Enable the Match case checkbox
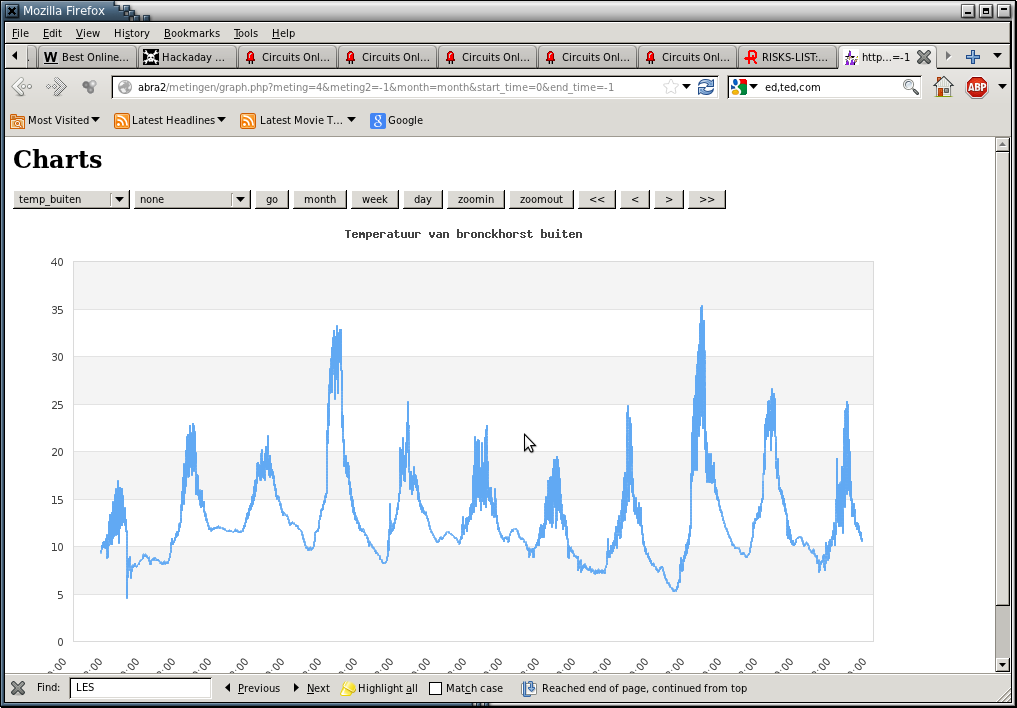Viewport: 1017px width, 708px height. coord(435,689)
